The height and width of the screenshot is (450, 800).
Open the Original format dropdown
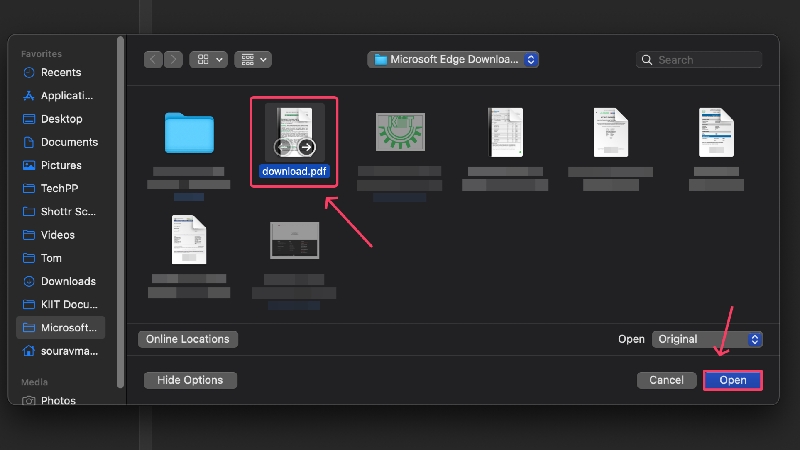pos(707,339)
